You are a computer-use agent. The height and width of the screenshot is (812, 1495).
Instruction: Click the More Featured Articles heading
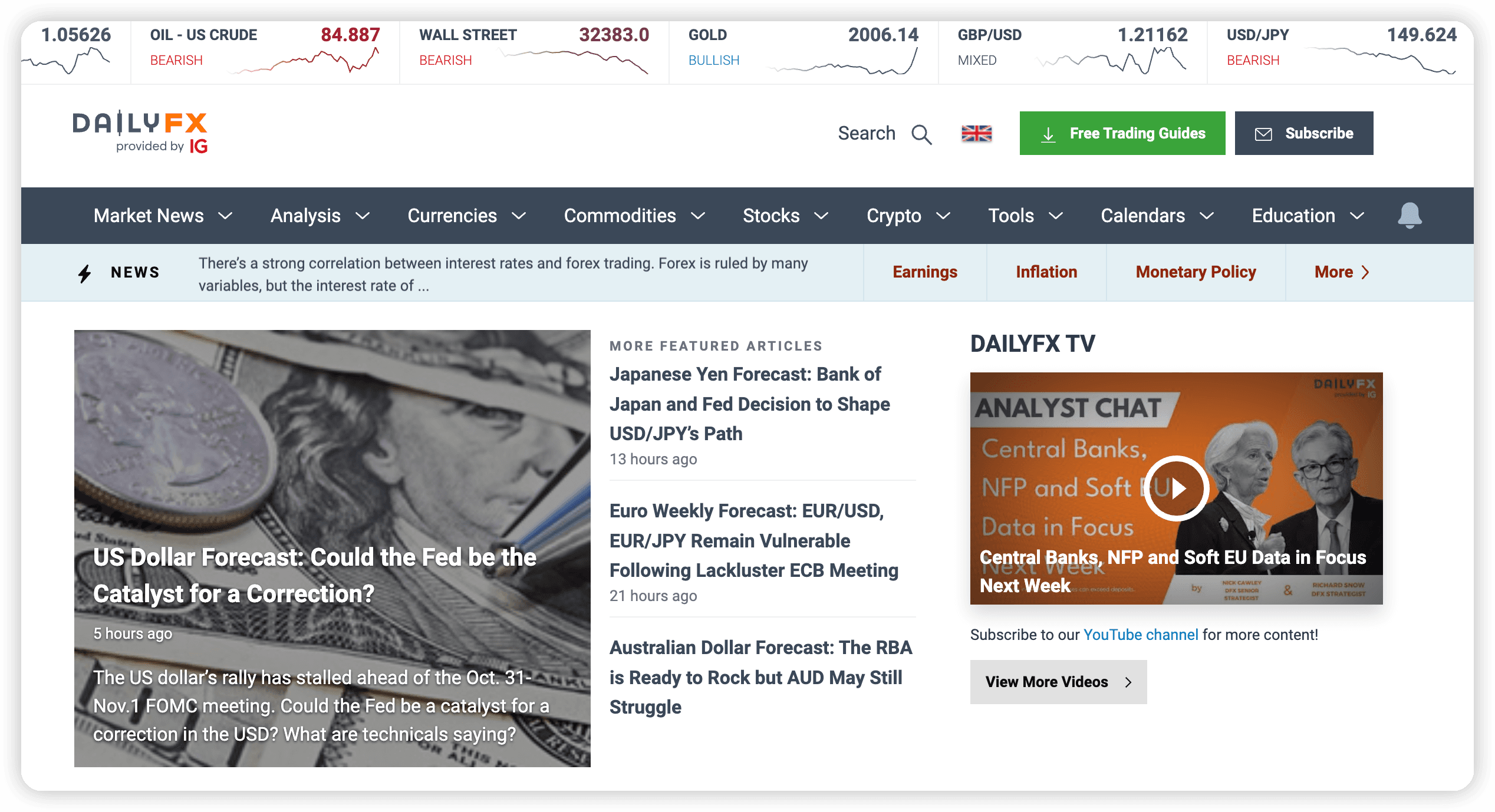pos(716,346)
